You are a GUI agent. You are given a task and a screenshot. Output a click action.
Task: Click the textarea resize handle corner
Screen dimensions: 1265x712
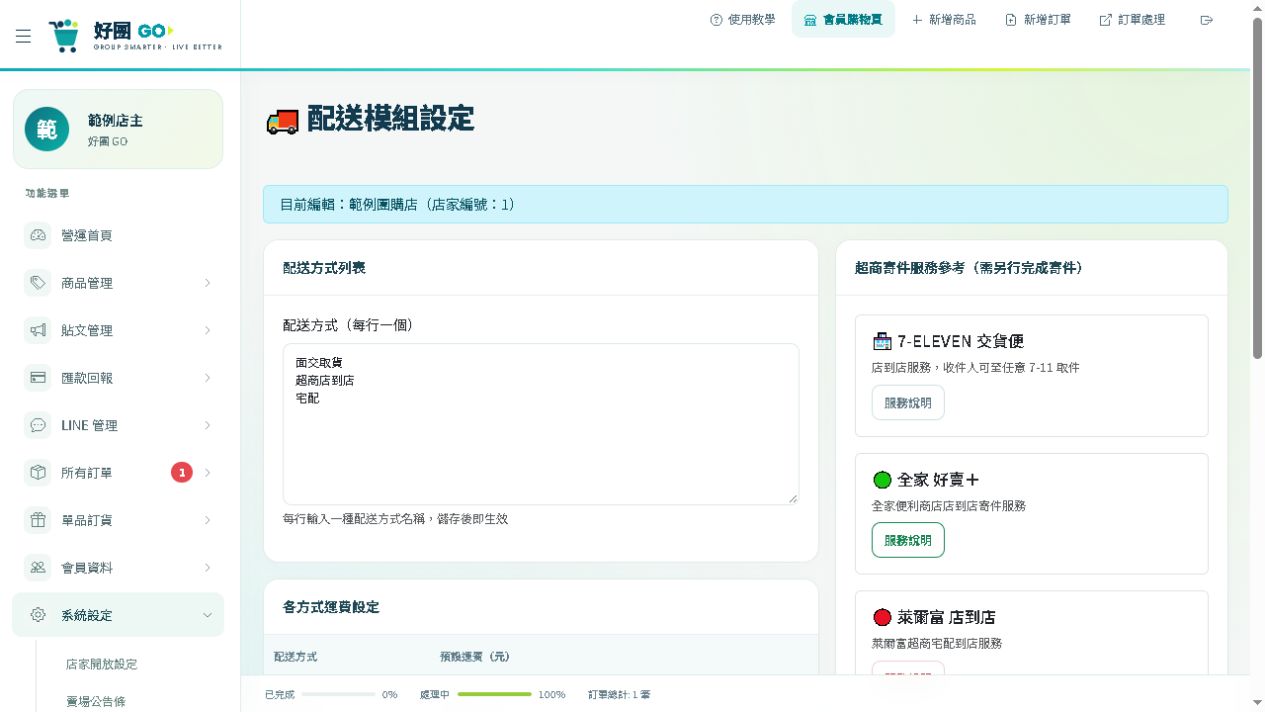793,498
